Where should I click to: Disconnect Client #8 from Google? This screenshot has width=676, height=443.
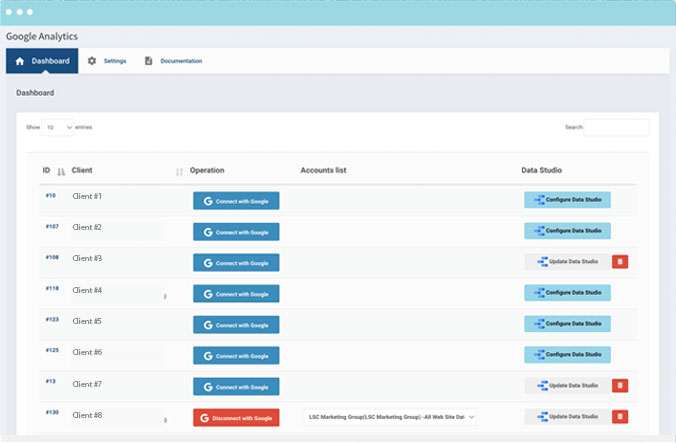236,418
